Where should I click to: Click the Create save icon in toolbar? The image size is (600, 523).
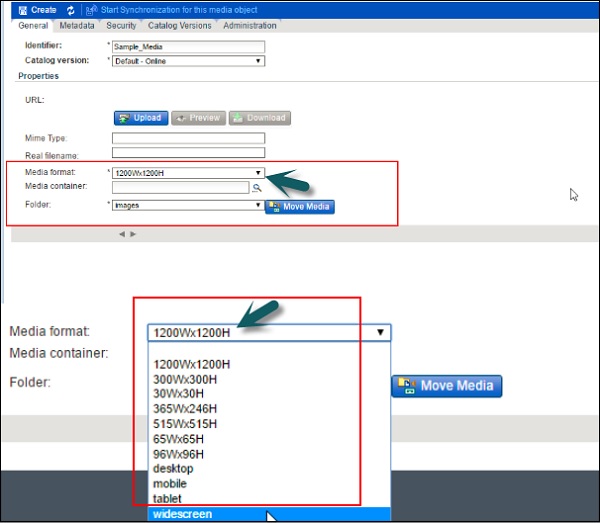[x=23, y=9]
